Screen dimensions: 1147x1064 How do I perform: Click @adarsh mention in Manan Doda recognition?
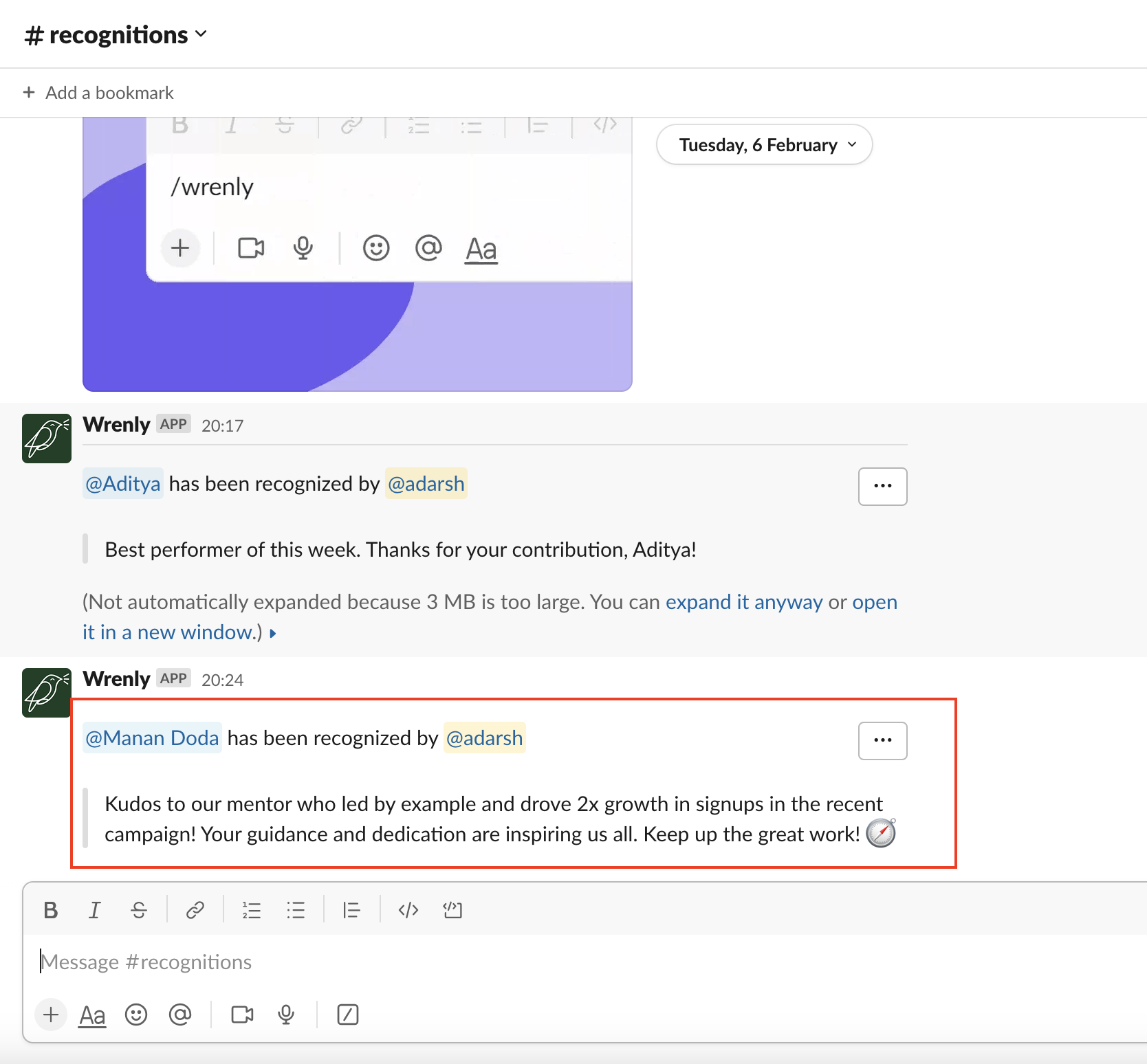coord(485,738)
